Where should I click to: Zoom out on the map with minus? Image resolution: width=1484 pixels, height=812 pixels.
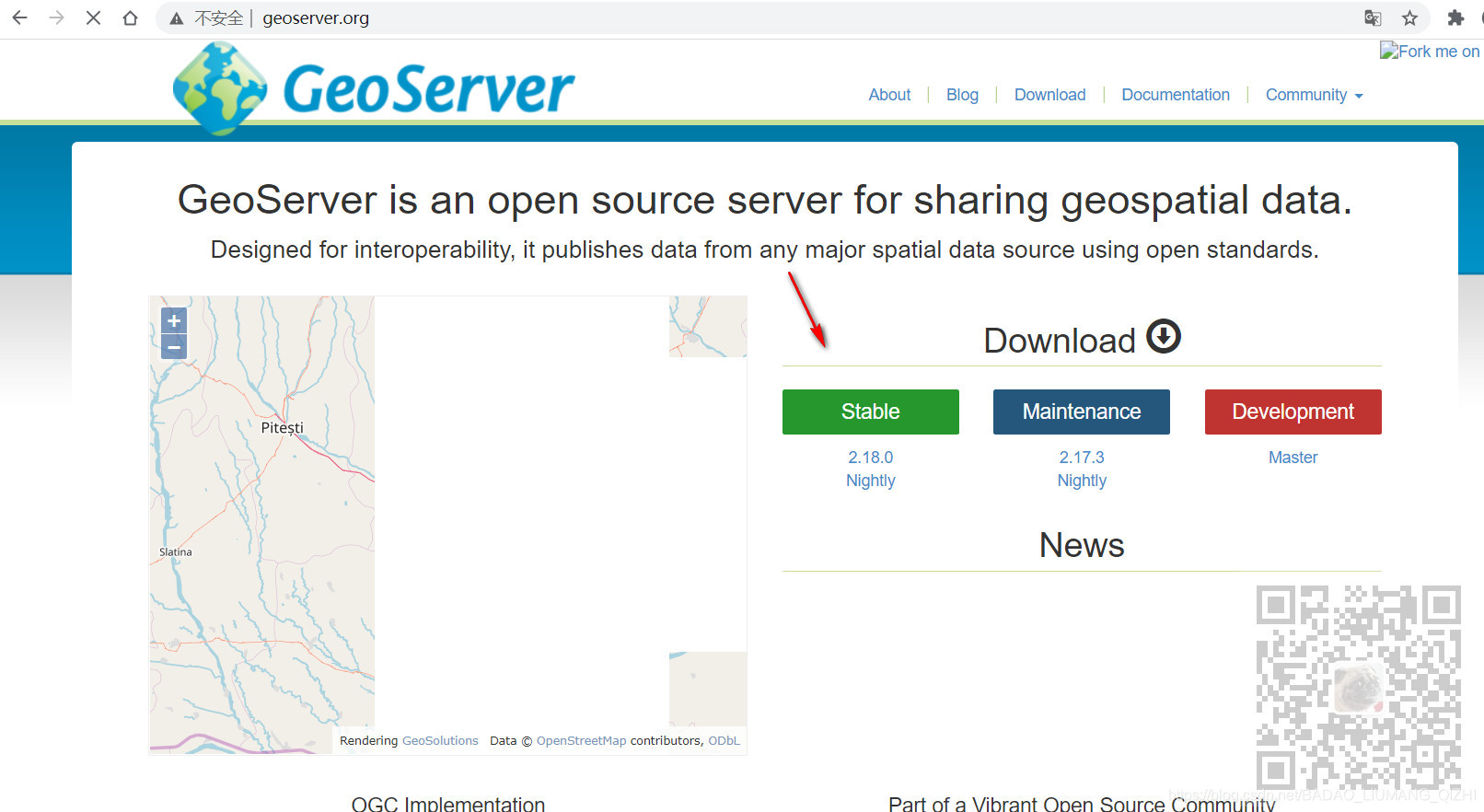pyautogui.click(x=174, y=347)
